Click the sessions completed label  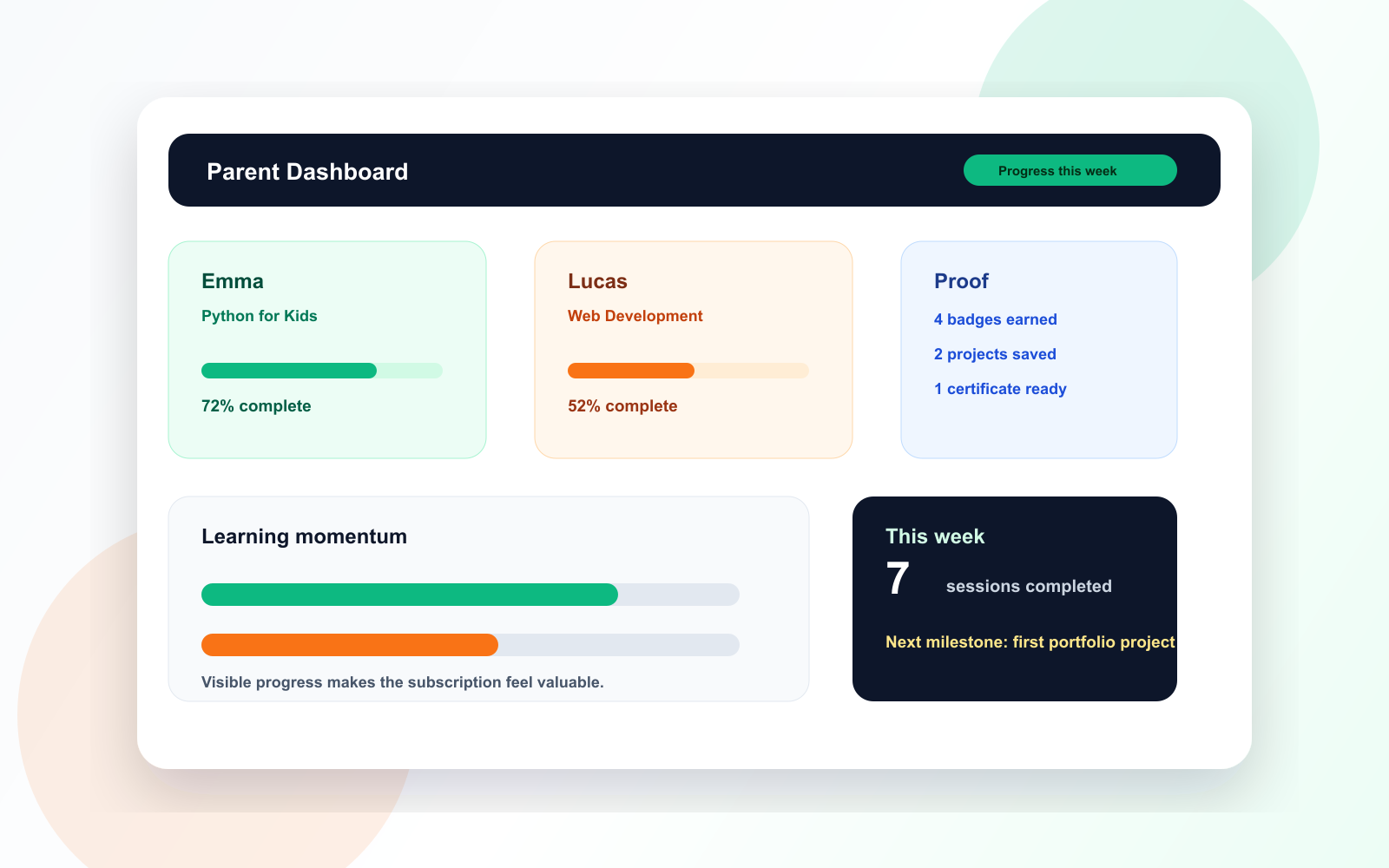coord(1029,587)
